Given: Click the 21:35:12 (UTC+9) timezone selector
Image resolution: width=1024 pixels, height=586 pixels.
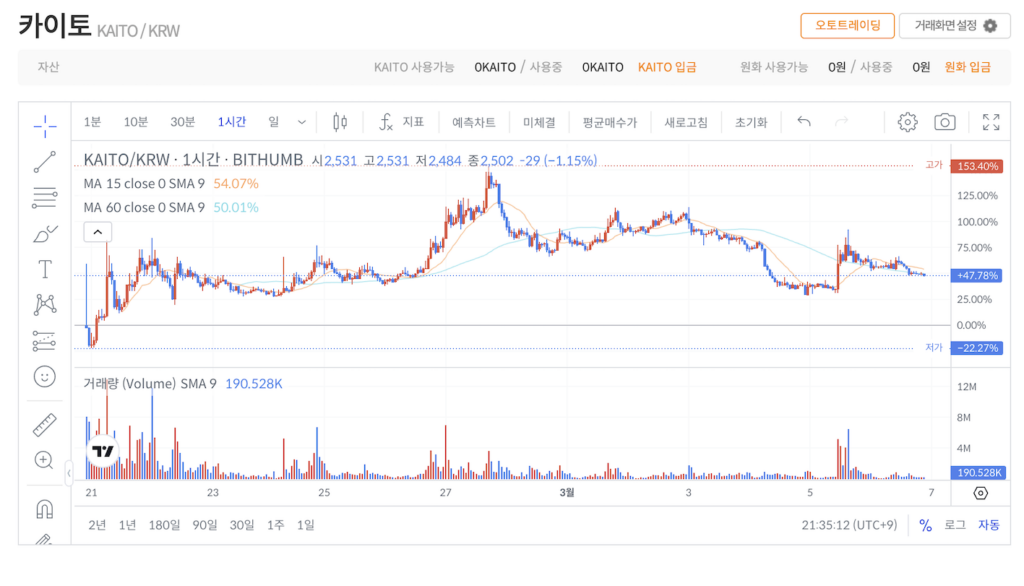Looking at the screenshot, I should 849,525.
